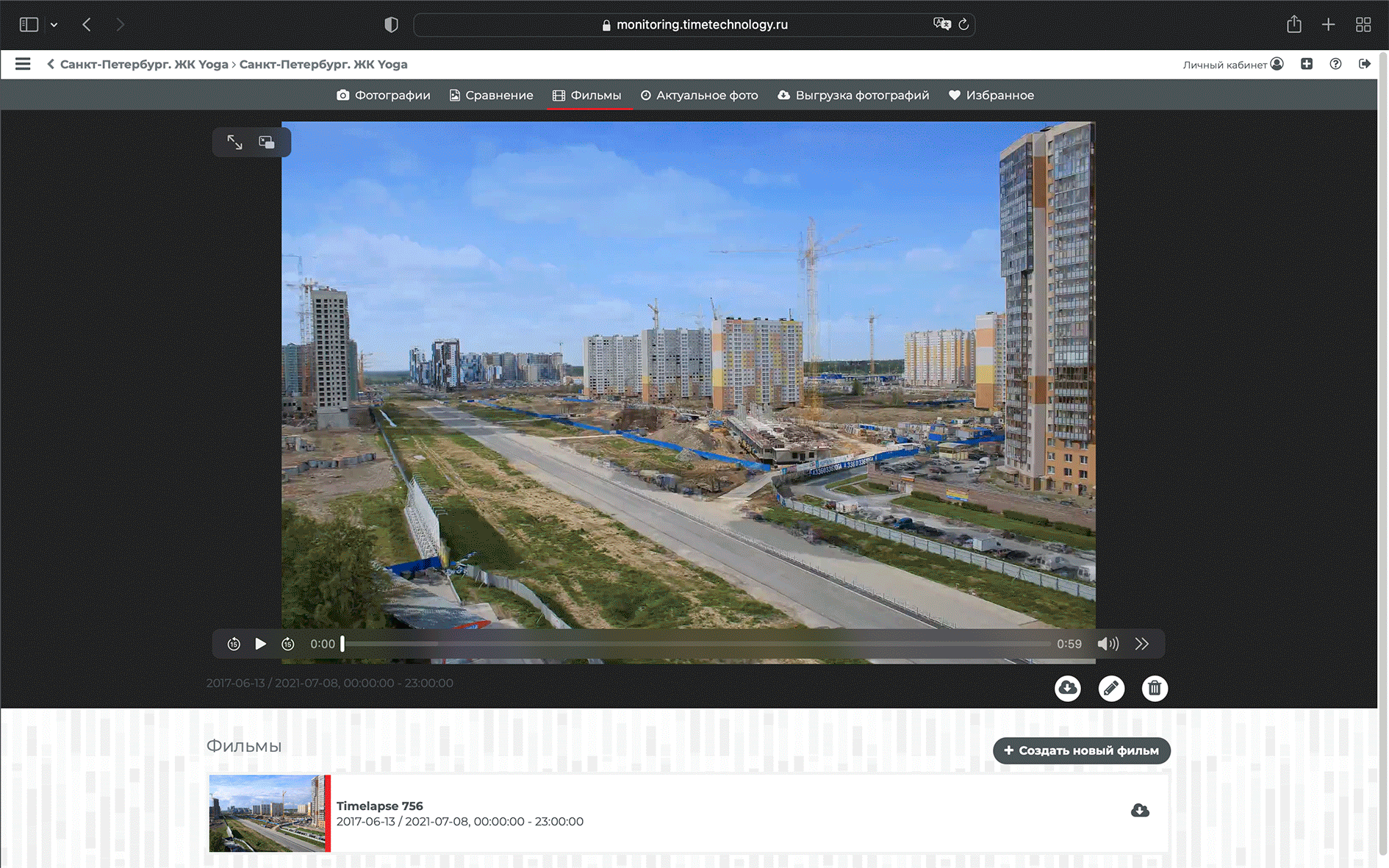The width and height of the screenshot is (1389, 868).
Task: Click the address bar URL
Action: coord(702,24)
